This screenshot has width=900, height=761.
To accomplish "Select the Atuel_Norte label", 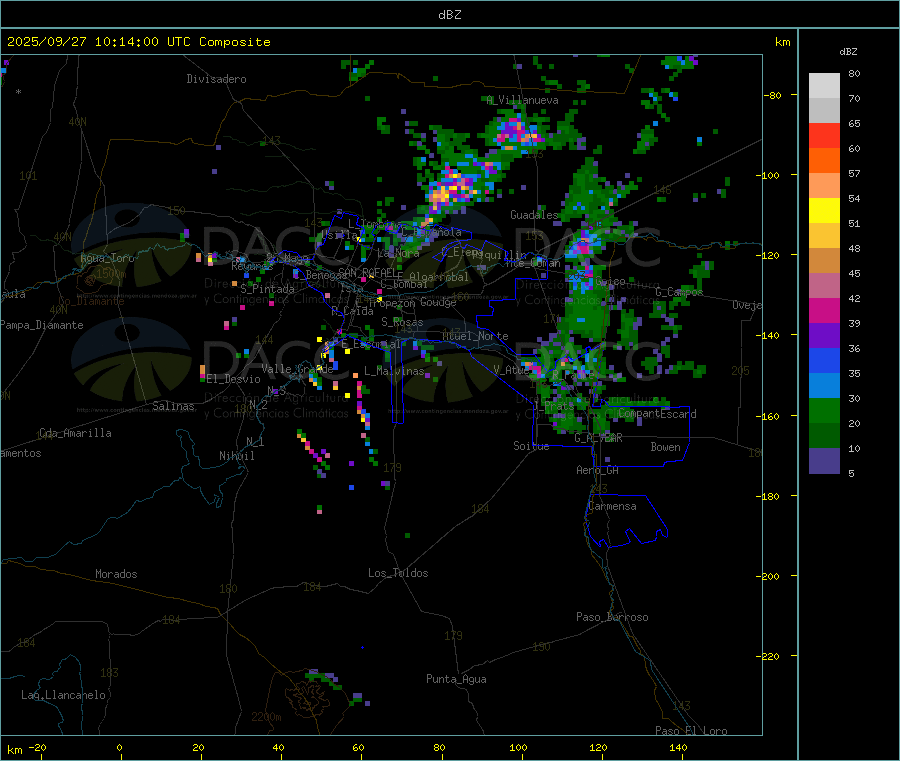I will 475,336.
